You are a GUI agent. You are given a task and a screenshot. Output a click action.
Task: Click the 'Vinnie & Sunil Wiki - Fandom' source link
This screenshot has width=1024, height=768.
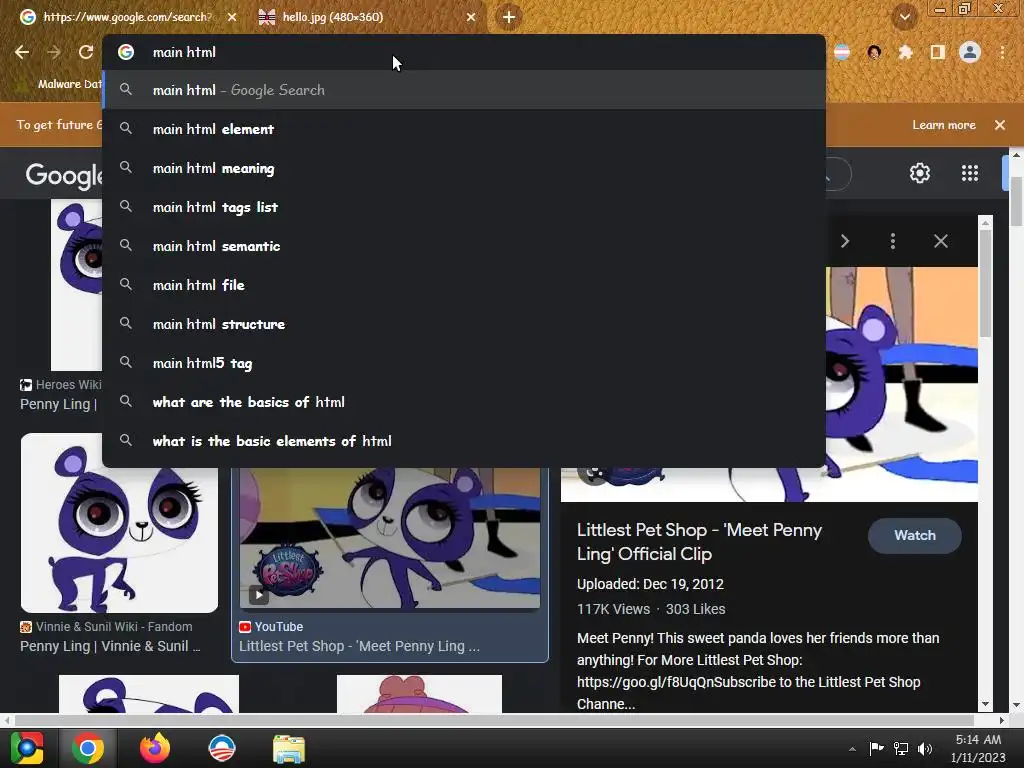pyautogui.click(x=106, y=627)
